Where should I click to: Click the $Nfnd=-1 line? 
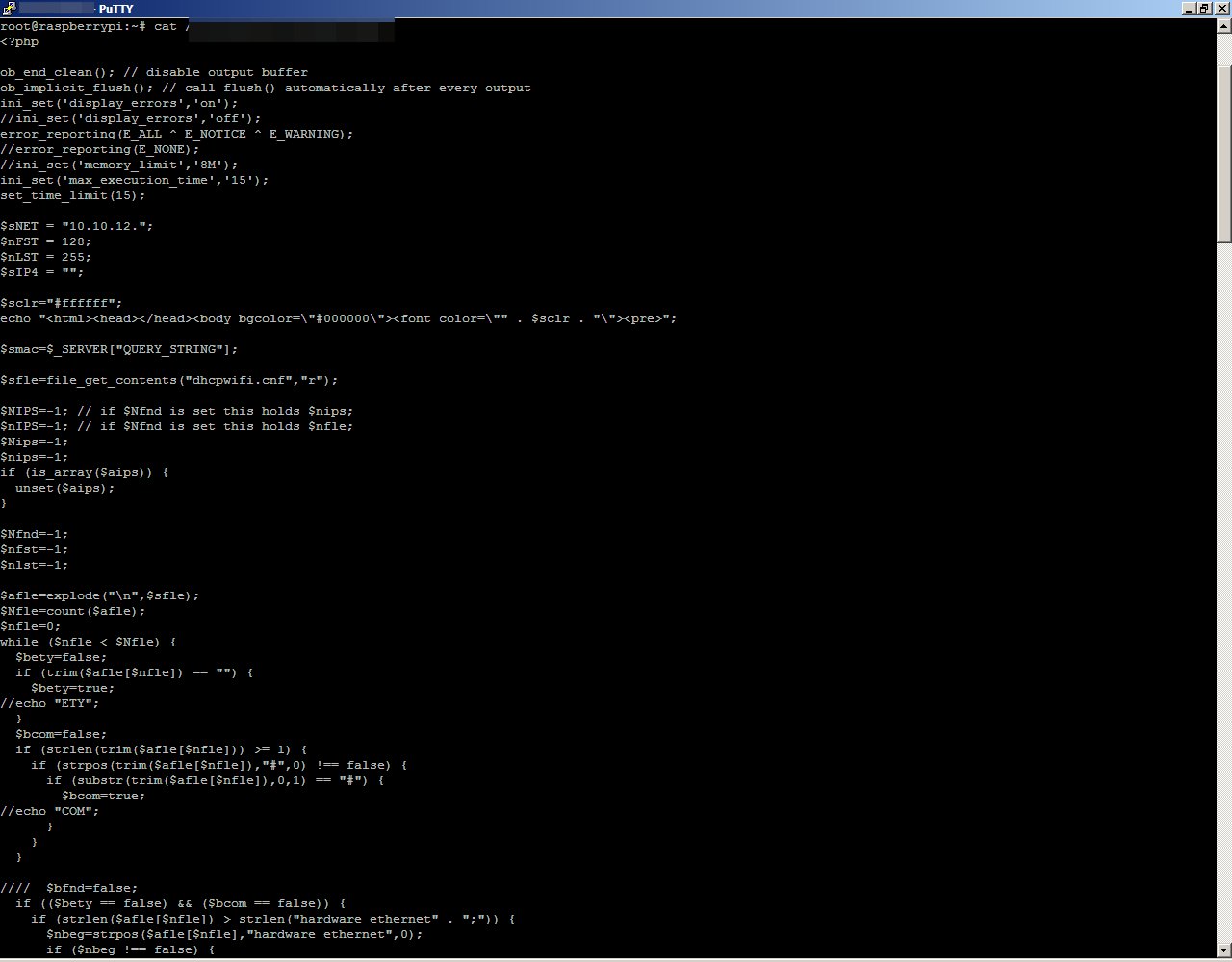point(35,534)
